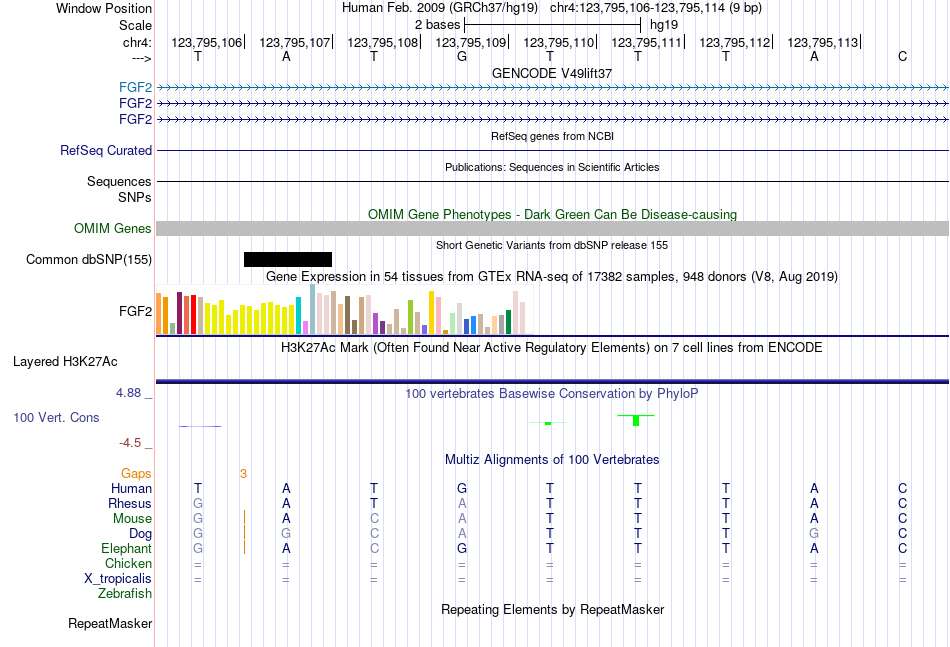
Task: Click the 4.88 upper scale value
Action: pyautogui.click(x=128, y=393)
